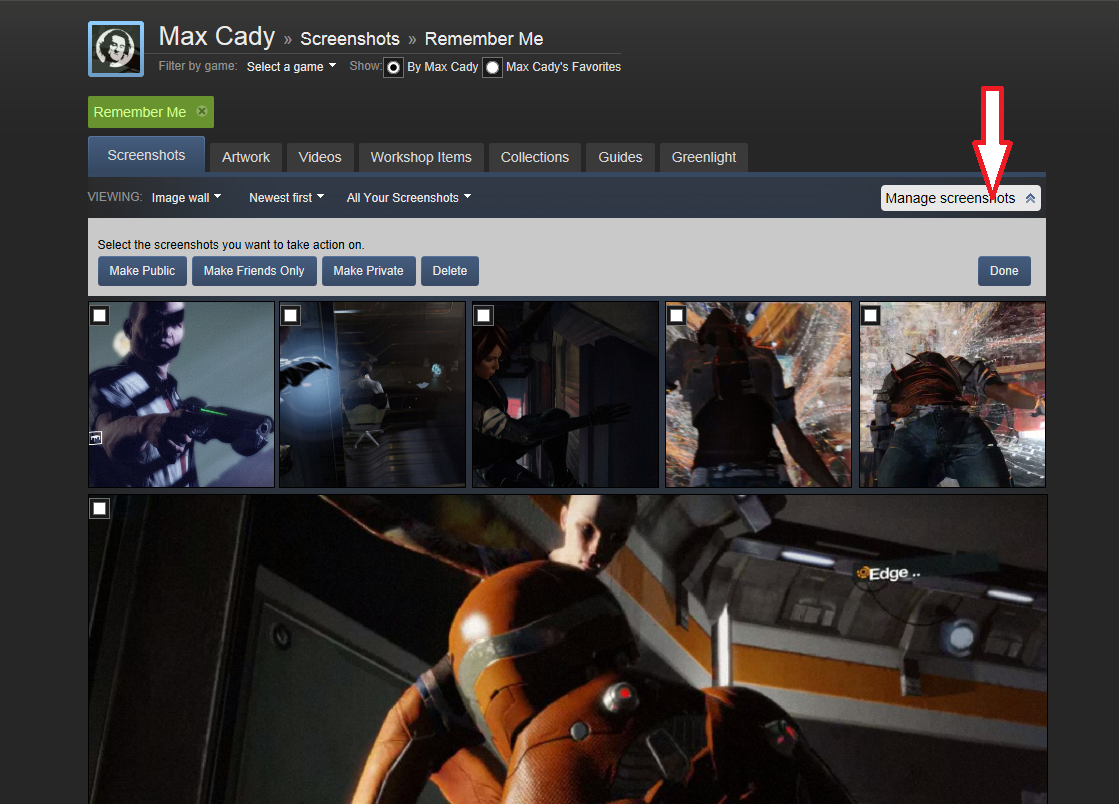Toggle the Manage screenshots panel
The width and height of the screenshot is (1119, 804).
pos(961,198)
